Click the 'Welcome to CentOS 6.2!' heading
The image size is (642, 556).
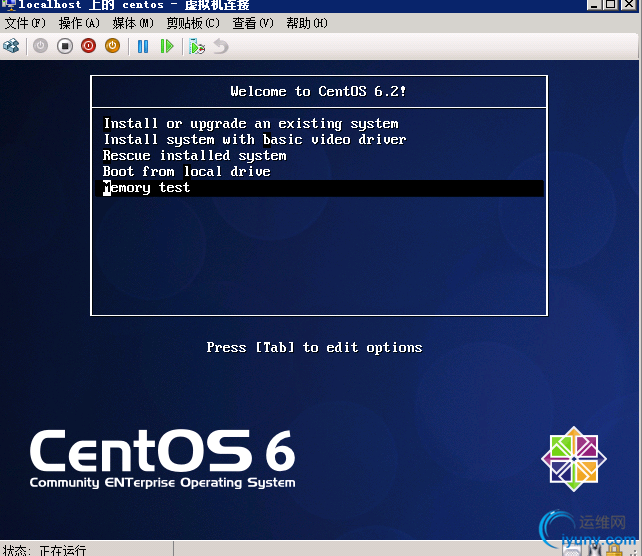tap(318, 91)
